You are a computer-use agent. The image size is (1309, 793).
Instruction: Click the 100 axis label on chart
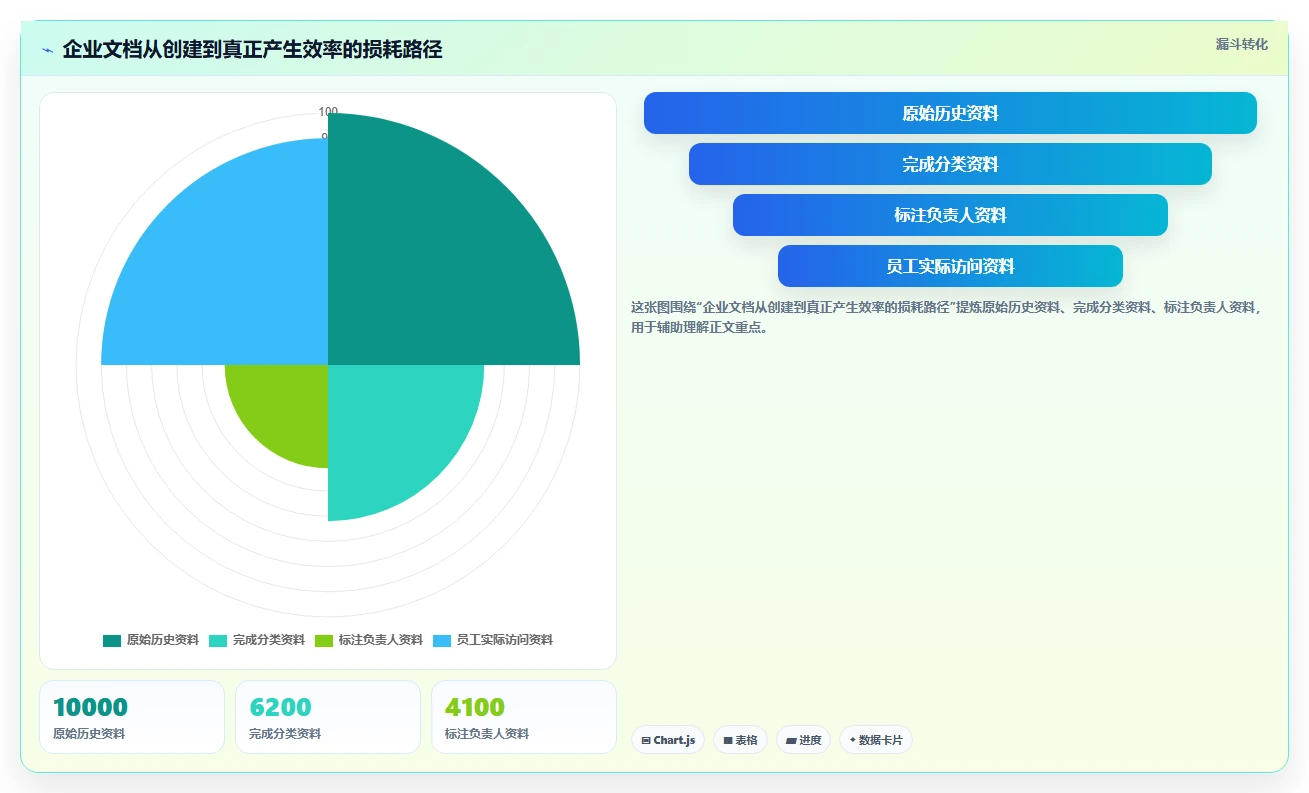click(x=328, y=111)
